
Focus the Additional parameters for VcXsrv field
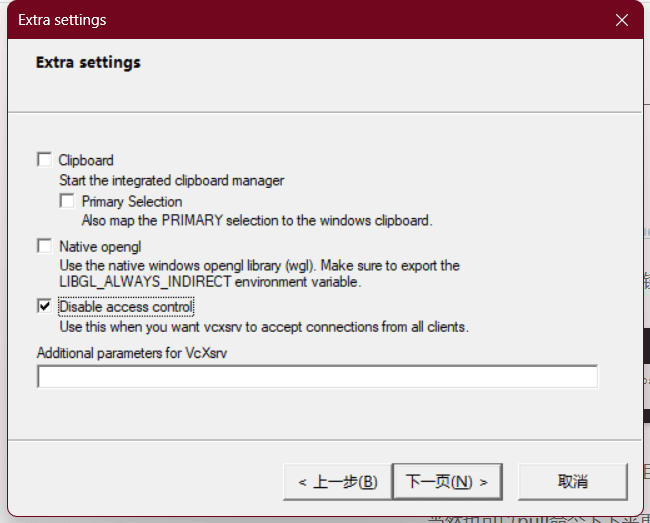coord(317,377)
